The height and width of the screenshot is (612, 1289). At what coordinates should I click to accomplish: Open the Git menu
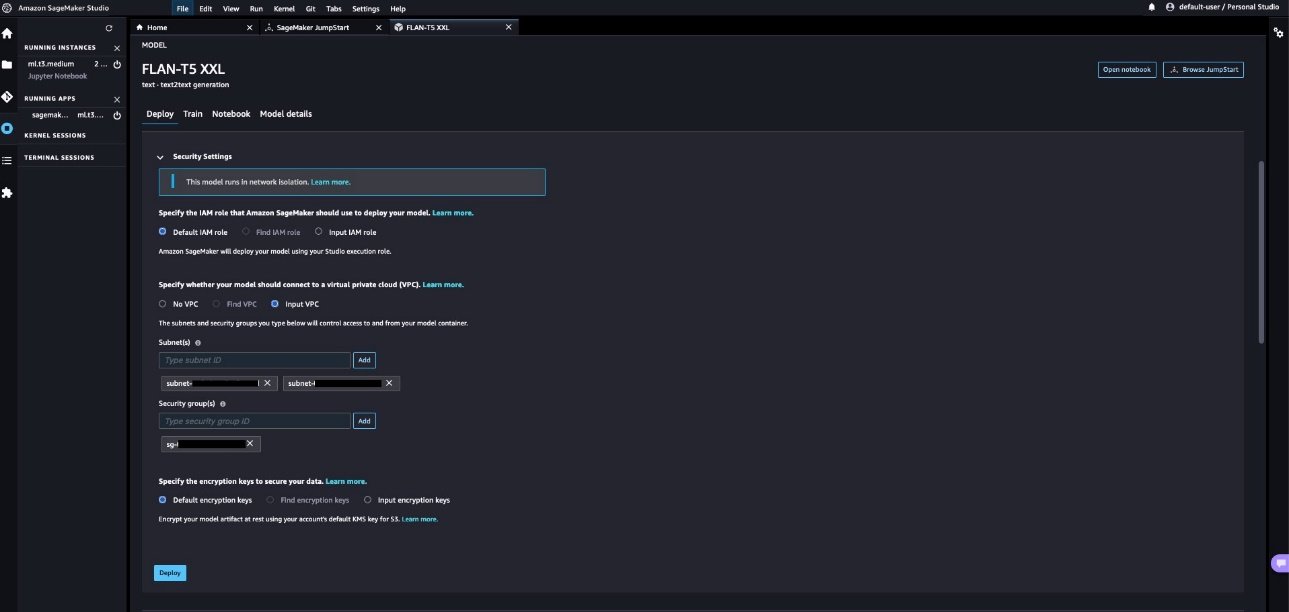point(311,8)
